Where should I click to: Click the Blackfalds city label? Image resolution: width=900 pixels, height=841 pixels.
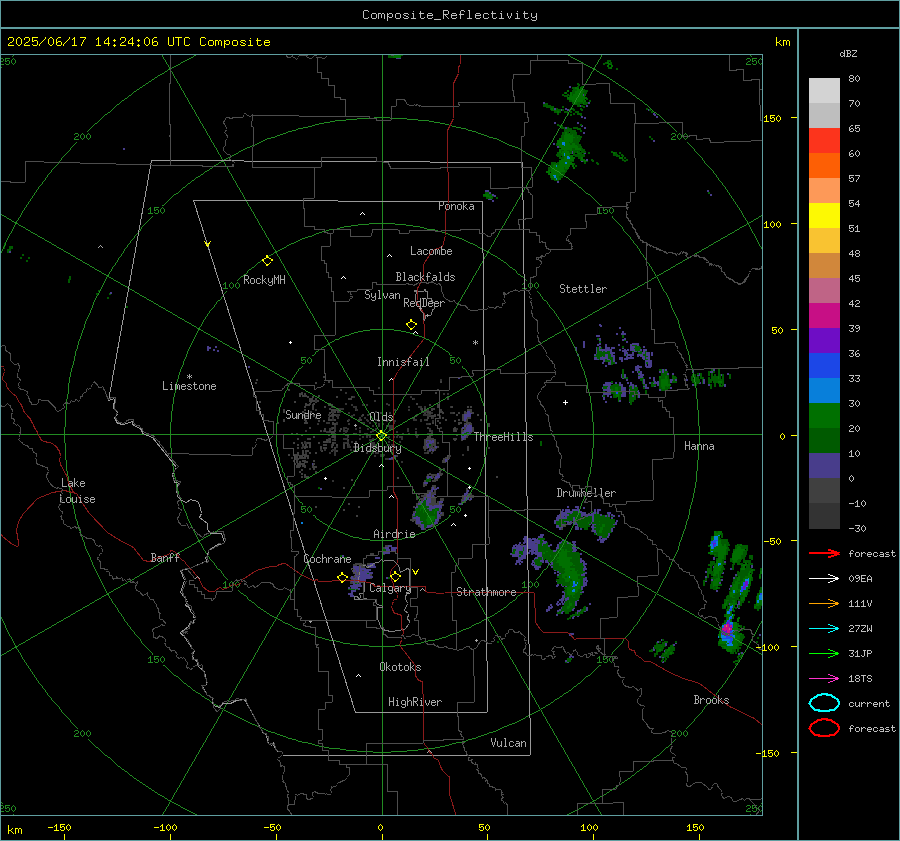tap(425, 277)
